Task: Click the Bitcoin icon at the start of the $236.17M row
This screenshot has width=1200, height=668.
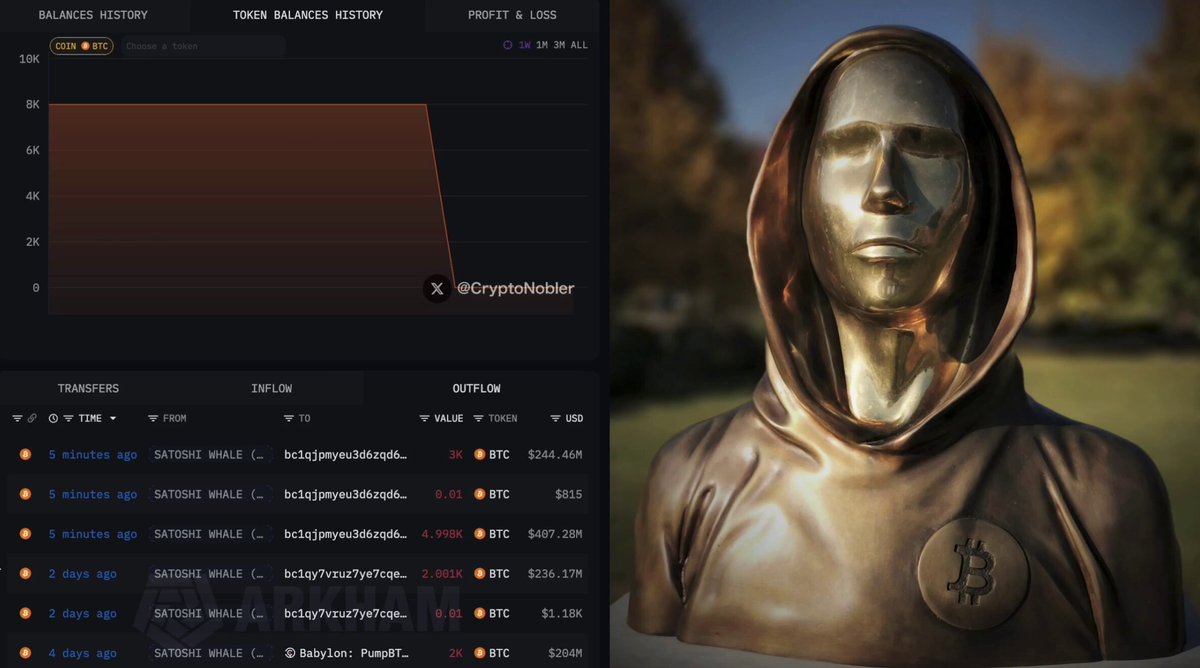Action: click(25, 574)
